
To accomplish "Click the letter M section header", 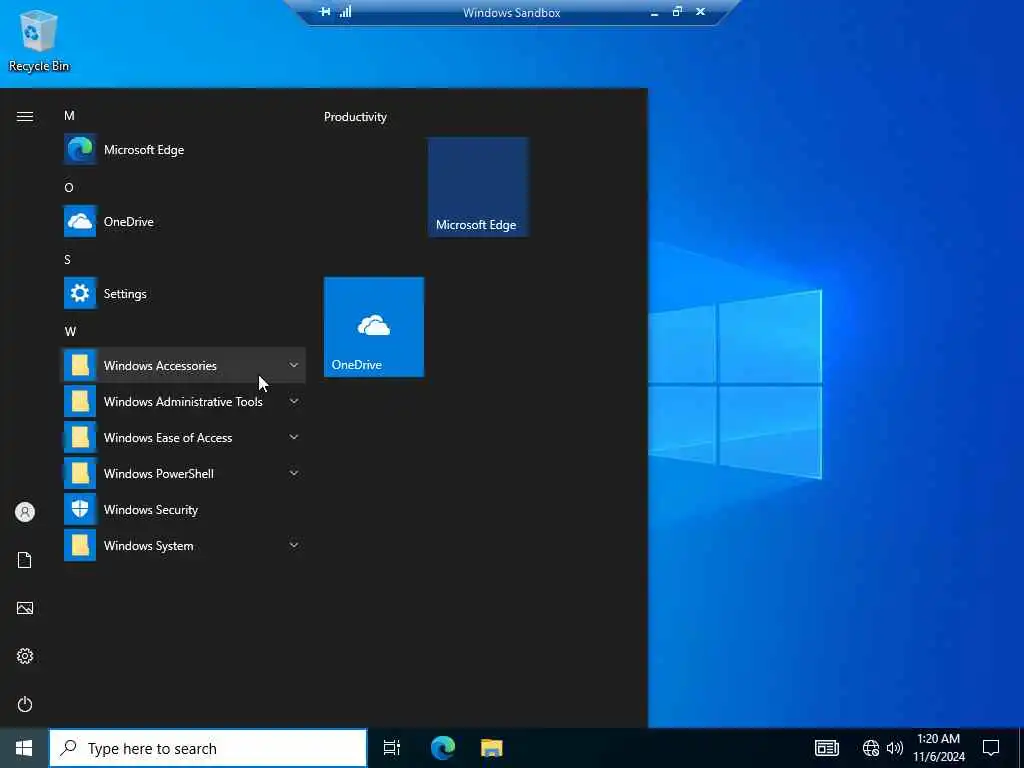I will coord(69,116).
